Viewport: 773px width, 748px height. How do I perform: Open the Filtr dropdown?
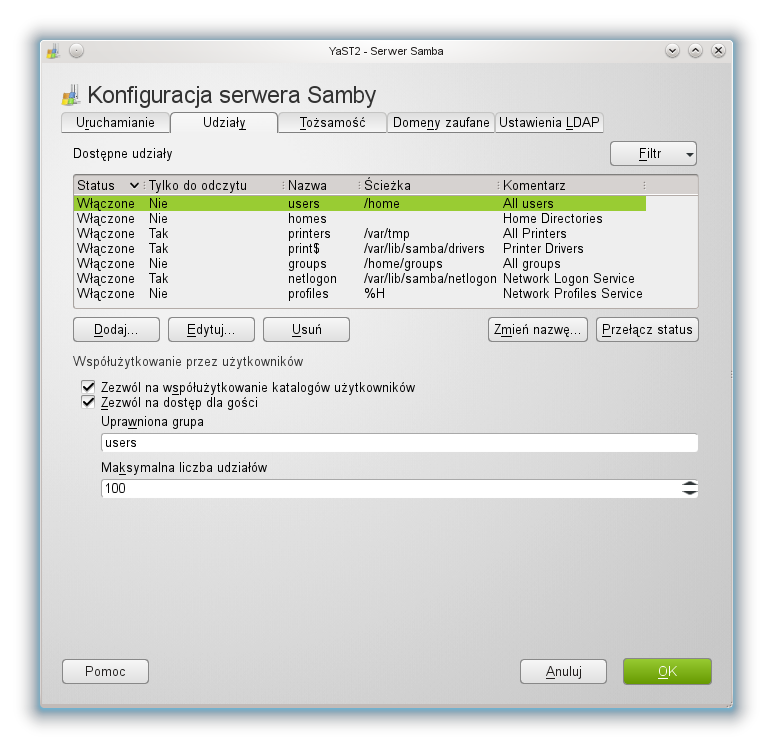pos(653,154)
